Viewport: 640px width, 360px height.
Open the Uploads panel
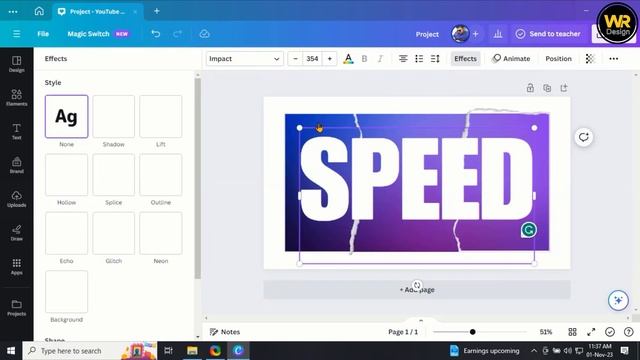(x=16, y=199)
